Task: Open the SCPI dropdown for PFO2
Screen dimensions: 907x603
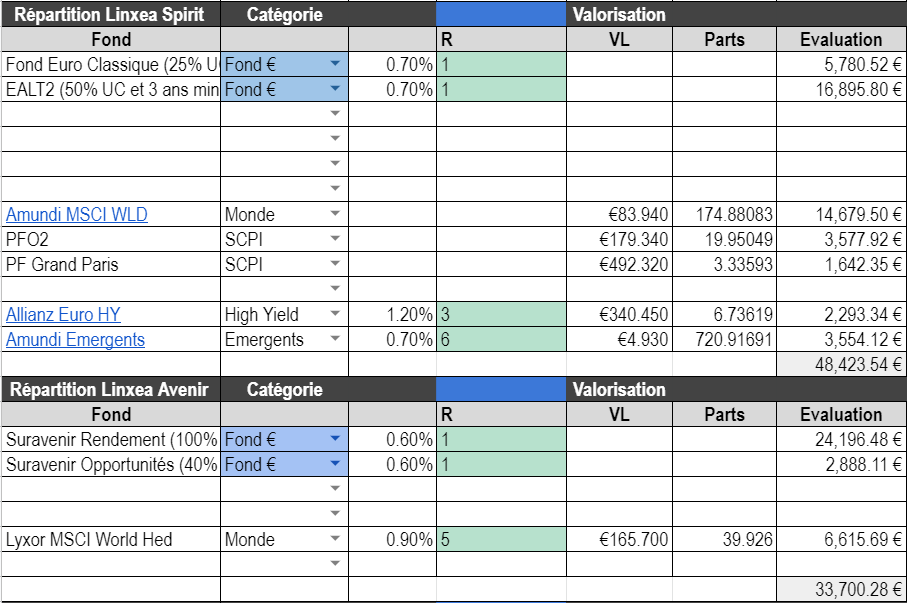Action: pos(335,239)
